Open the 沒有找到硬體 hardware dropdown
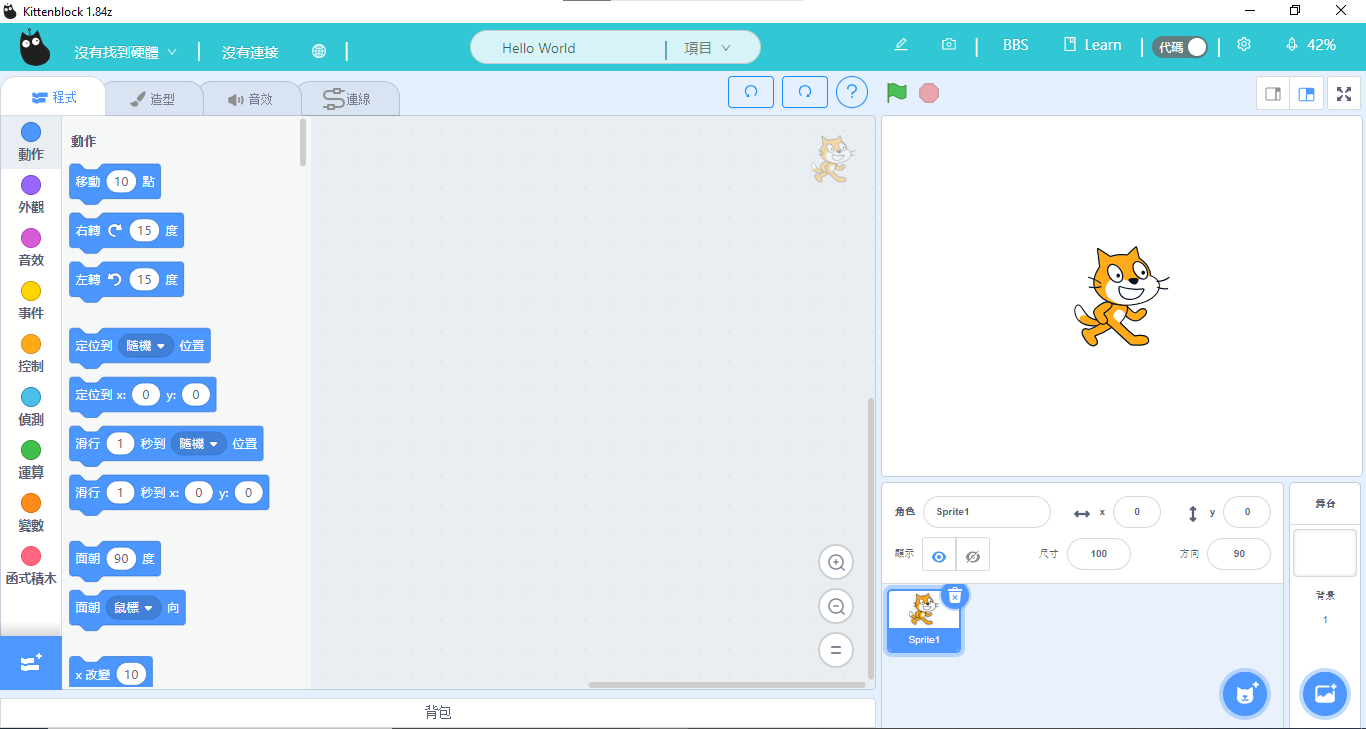 125,52
